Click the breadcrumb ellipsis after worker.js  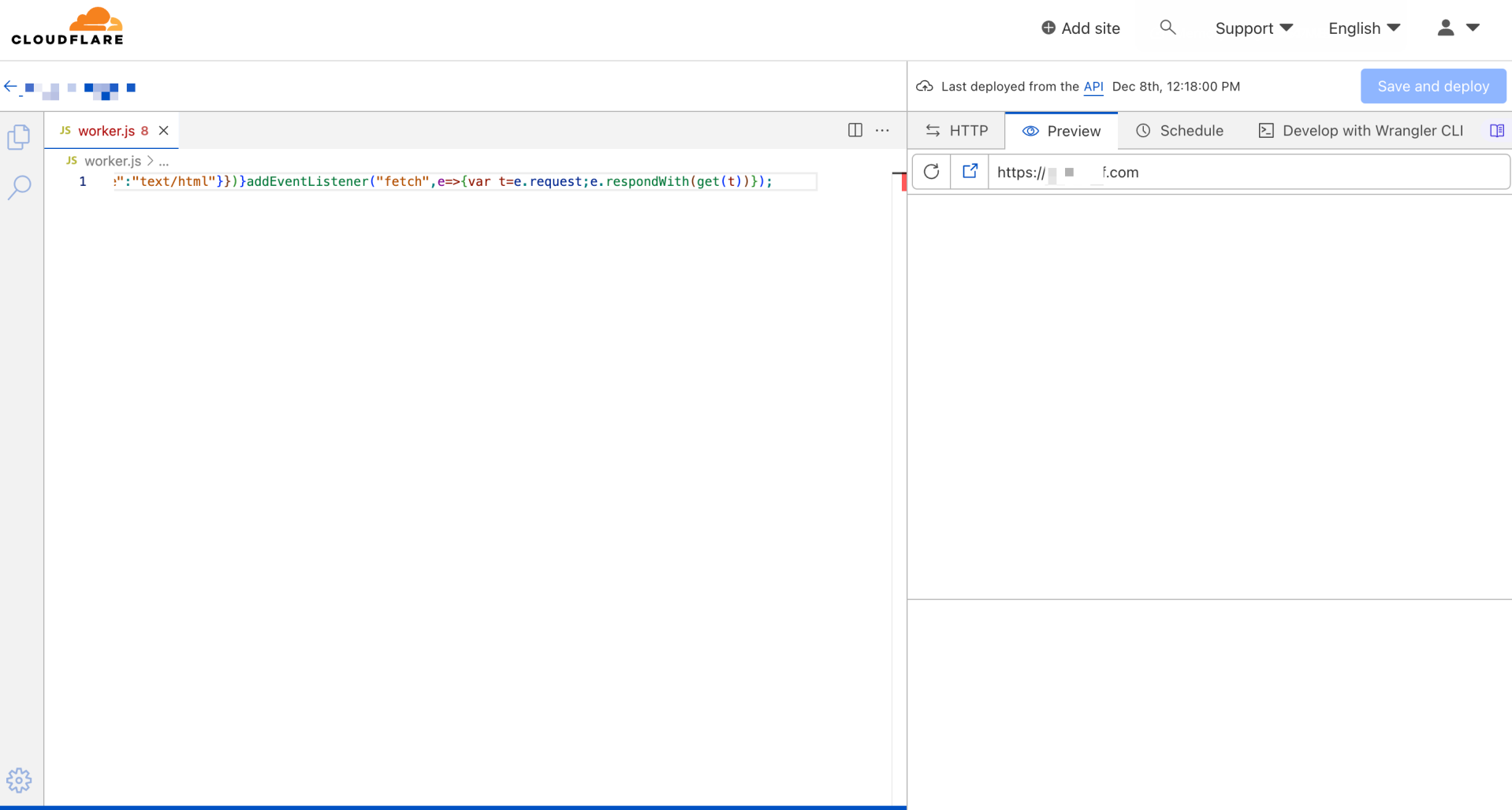(164, 161)
